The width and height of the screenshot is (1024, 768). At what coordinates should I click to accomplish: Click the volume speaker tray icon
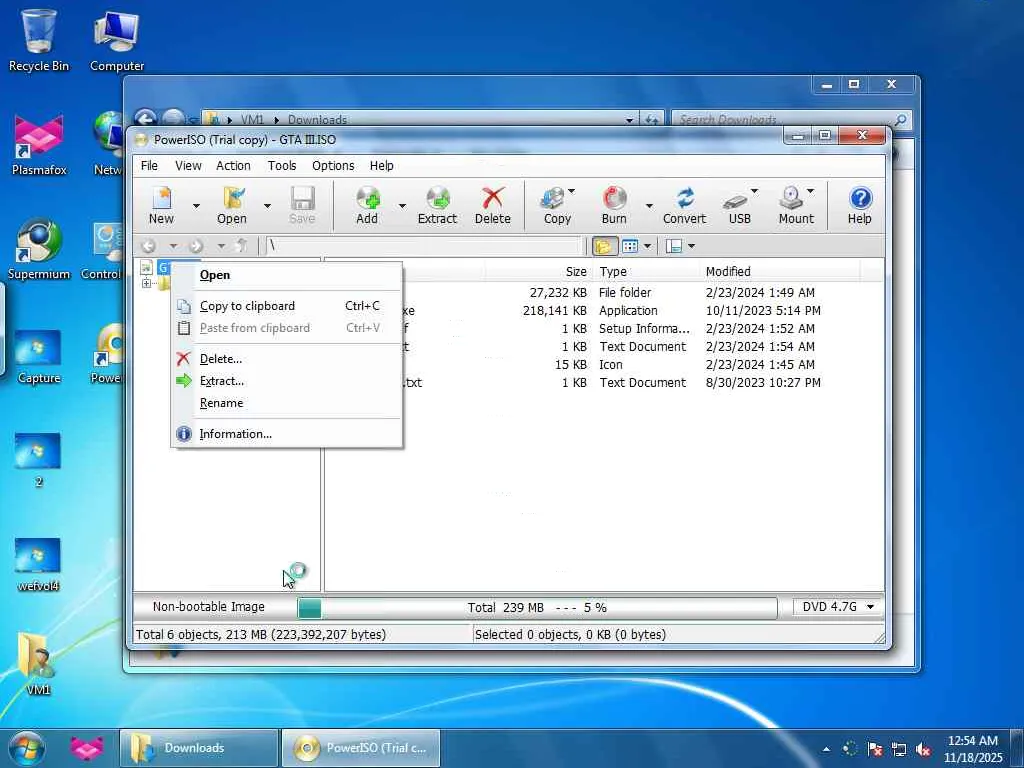coord(923,749)
